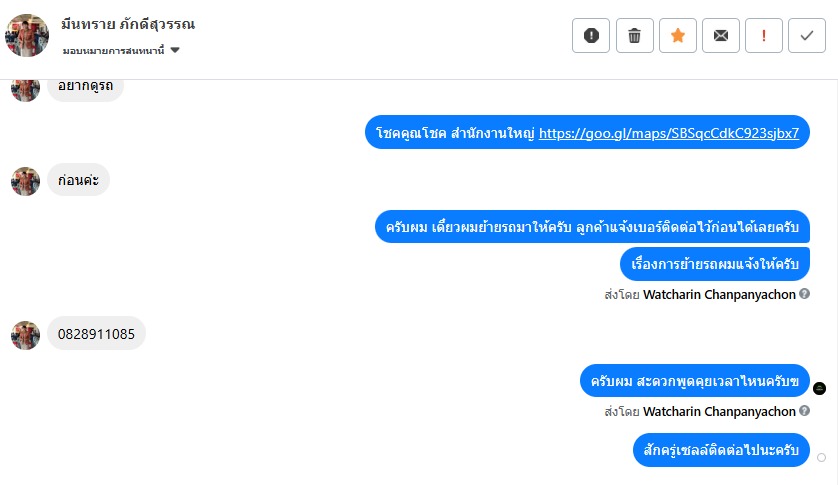The height and width of the screenshot is (485, 838).
Task: Click help icon beside second Watcharin Chanpanyachon
Action: tap(805, 412)
